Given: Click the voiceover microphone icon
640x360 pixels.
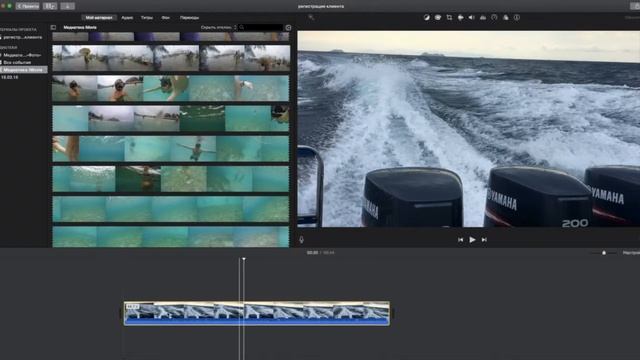Looking at the screenshot, I should (x=301, y=240).
